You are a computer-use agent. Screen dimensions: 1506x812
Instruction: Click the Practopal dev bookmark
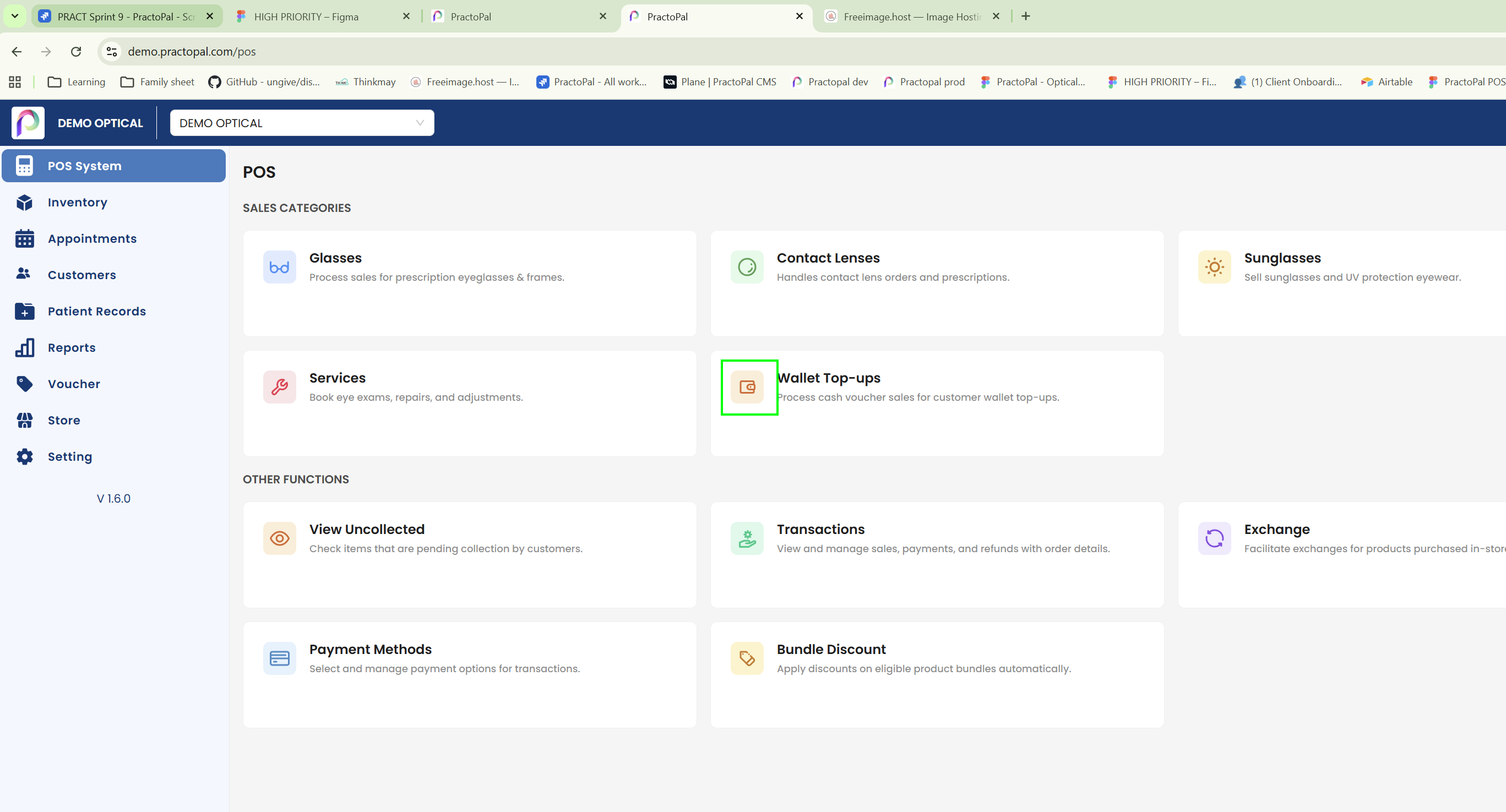830,82
